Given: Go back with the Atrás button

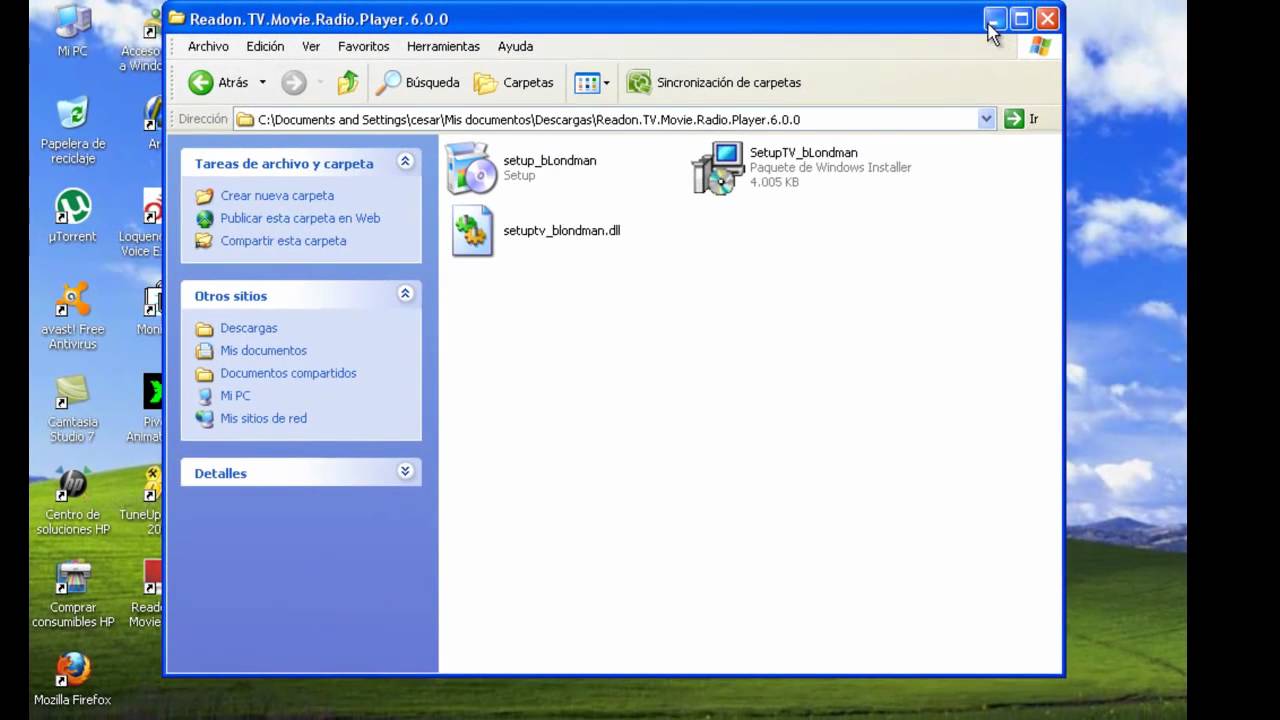Looking at the screenshot, I should 218,83.
